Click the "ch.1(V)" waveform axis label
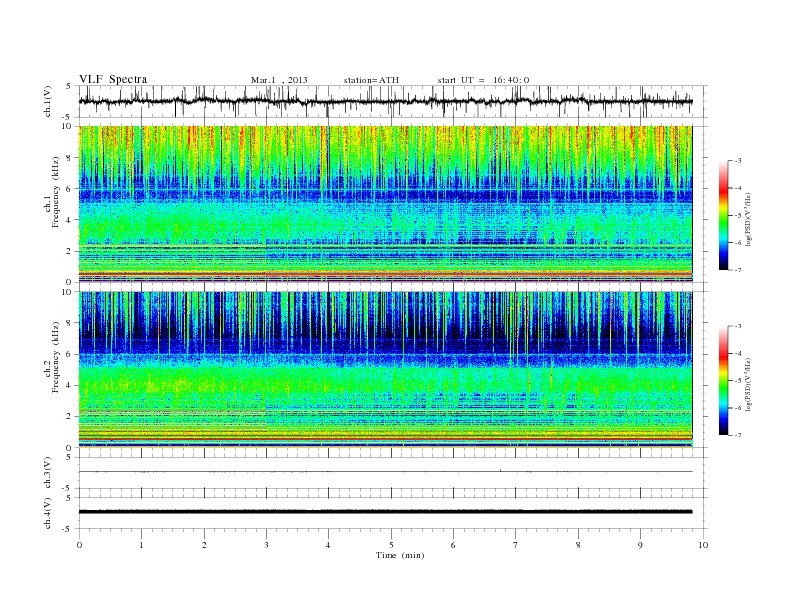The image size is (792, 612). pos(48,101)
